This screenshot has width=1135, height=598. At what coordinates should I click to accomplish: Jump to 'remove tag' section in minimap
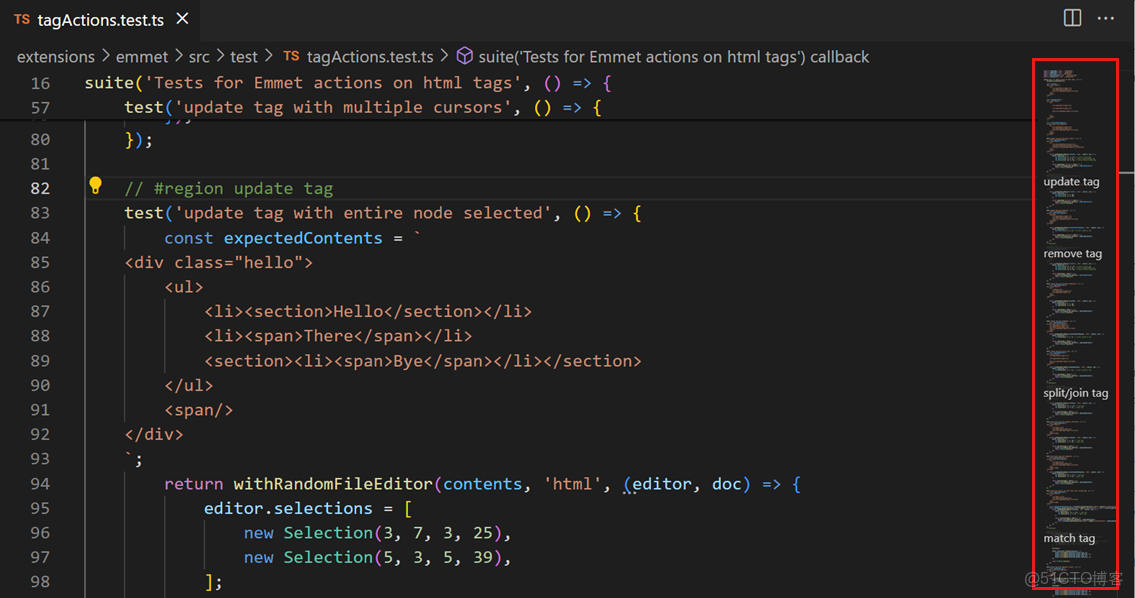[x=1072, y=254]
